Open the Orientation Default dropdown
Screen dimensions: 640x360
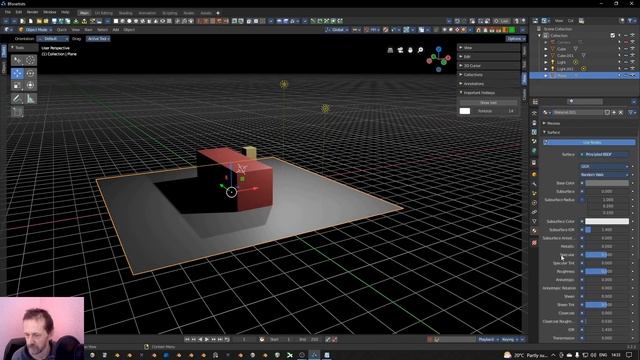pos(53,39)
